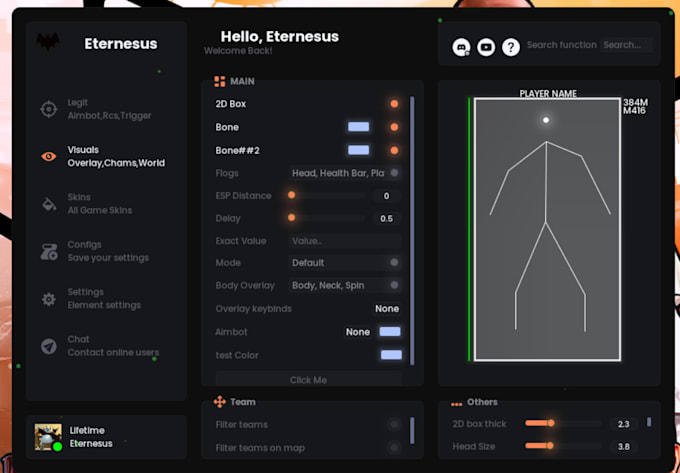Click the 2D box thick value 2.3
The height and width of the screenshot is (473, 680).
[x=624, y=424]
